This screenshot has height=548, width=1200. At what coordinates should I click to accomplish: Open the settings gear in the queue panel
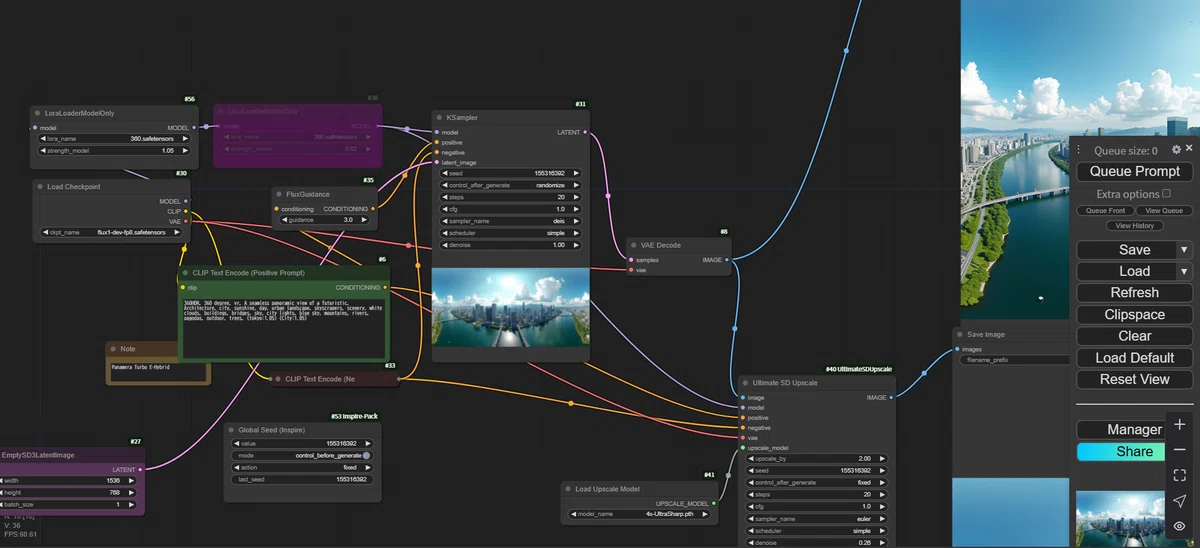coord(1176,149)
